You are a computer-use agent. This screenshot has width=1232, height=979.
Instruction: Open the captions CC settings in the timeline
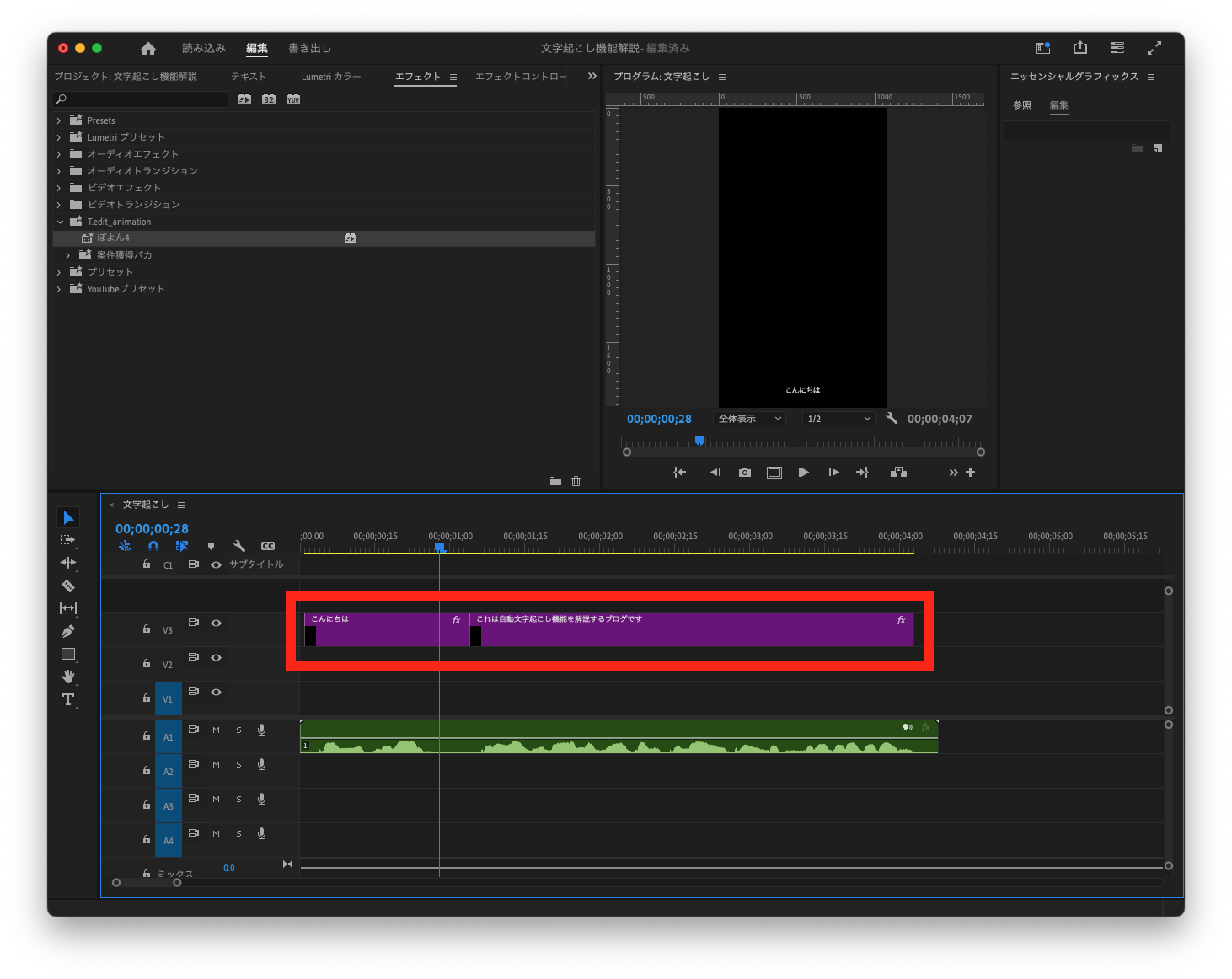(268, 545)
